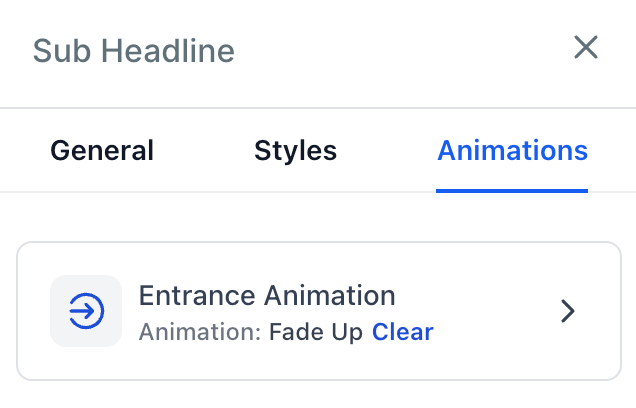Click the blue icon tile in the card
This screenshot has width=636, height=408.
(86, 311)
